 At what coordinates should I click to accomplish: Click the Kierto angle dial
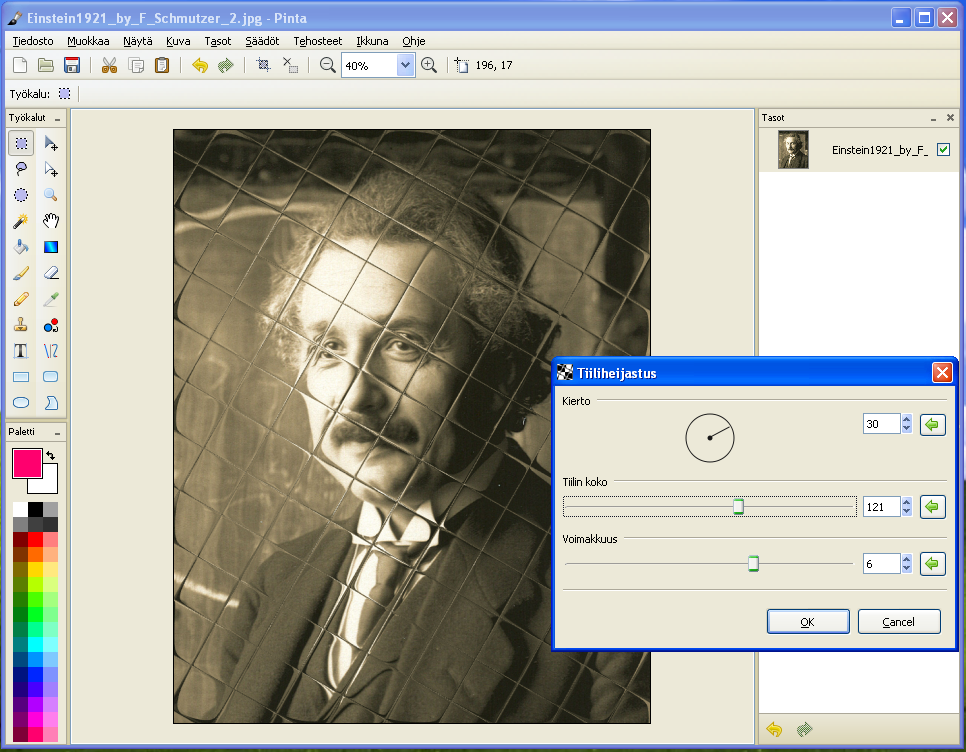point(710,438)
